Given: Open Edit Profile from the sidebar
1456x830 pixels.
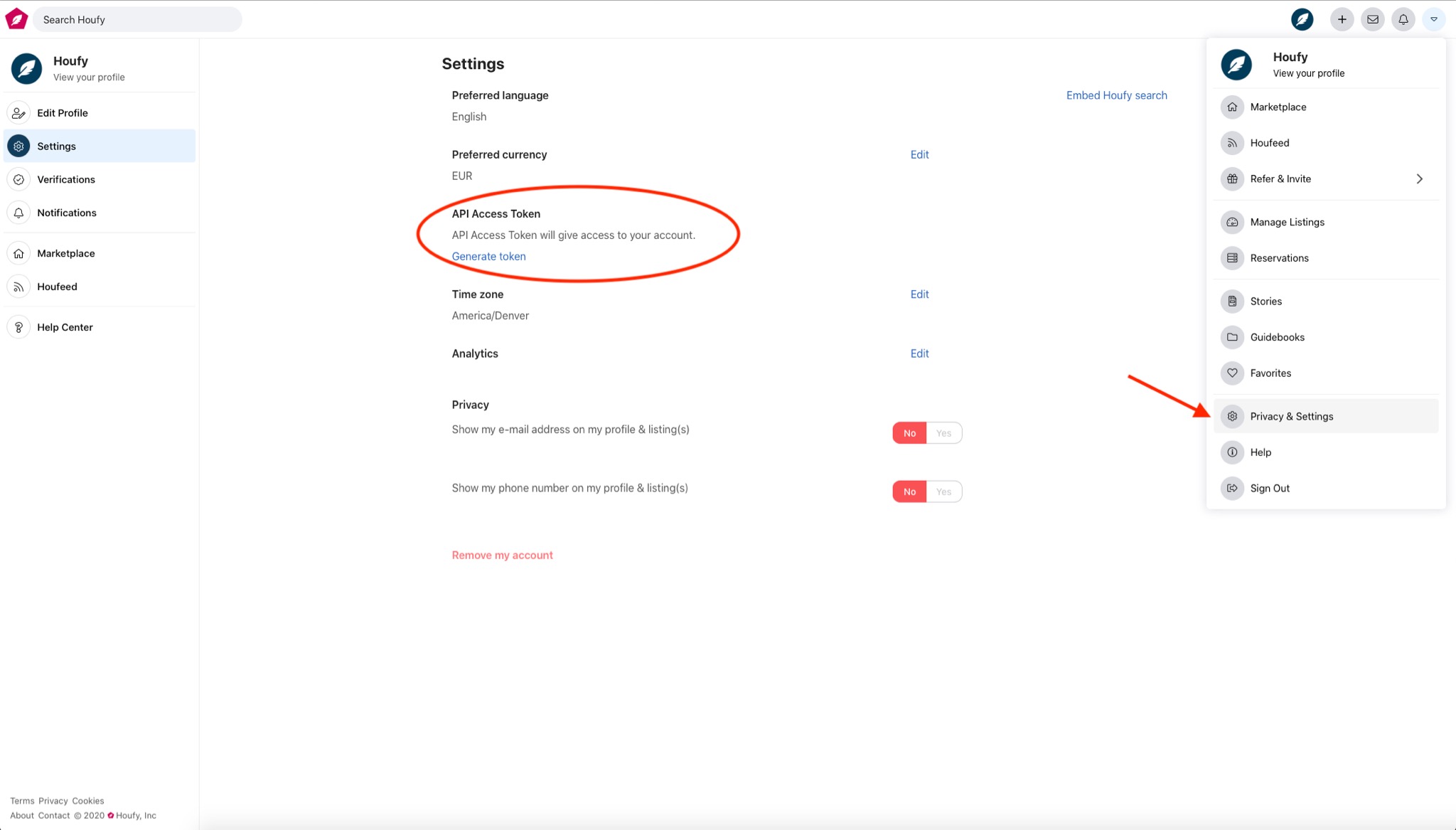Looking at the screenshot, I should coord(100,113).
